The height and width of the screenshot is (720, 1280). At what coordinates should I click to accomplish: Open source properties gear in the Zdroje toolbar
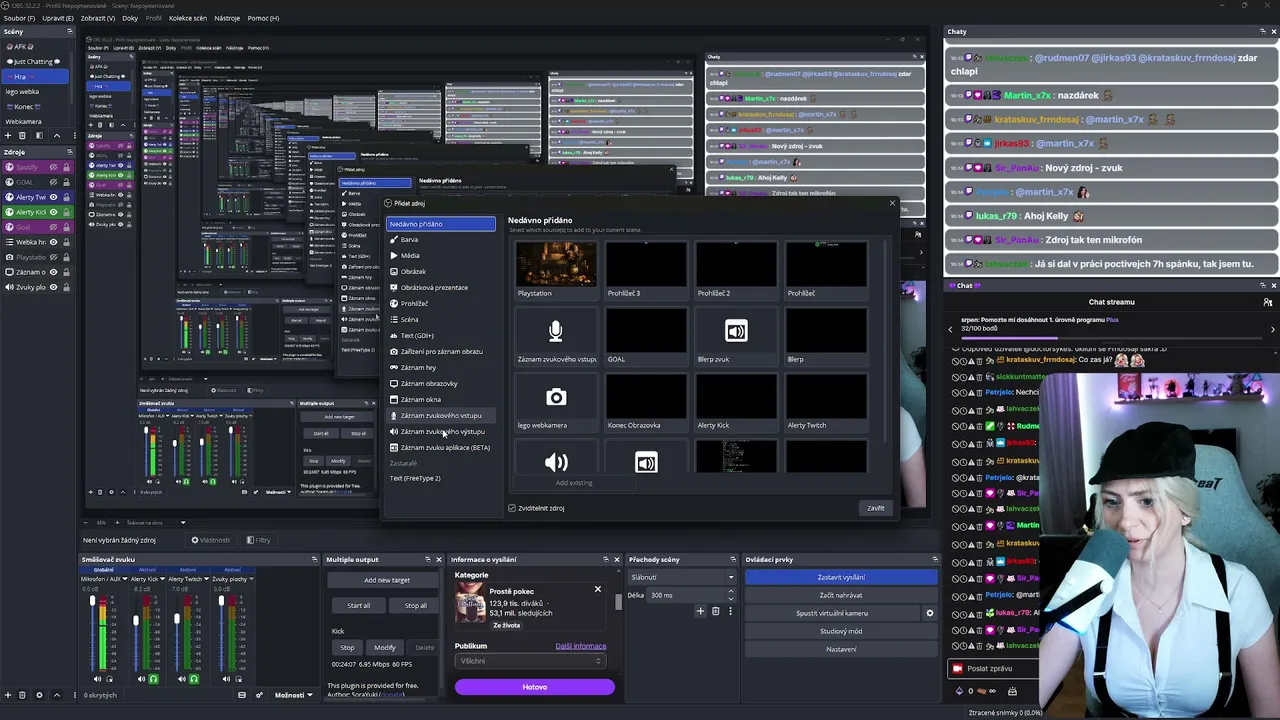tap(39, 695)
